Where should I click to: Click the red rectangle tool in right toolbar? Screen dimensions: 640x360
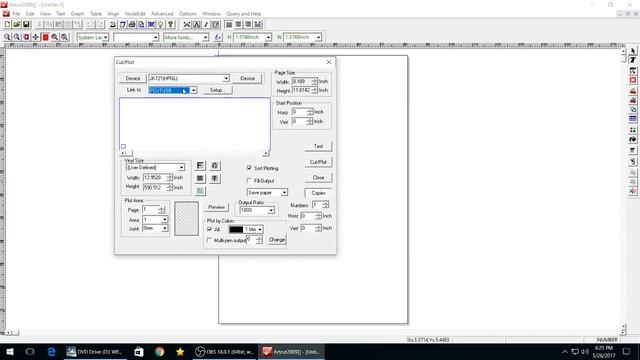pos(633,80)
